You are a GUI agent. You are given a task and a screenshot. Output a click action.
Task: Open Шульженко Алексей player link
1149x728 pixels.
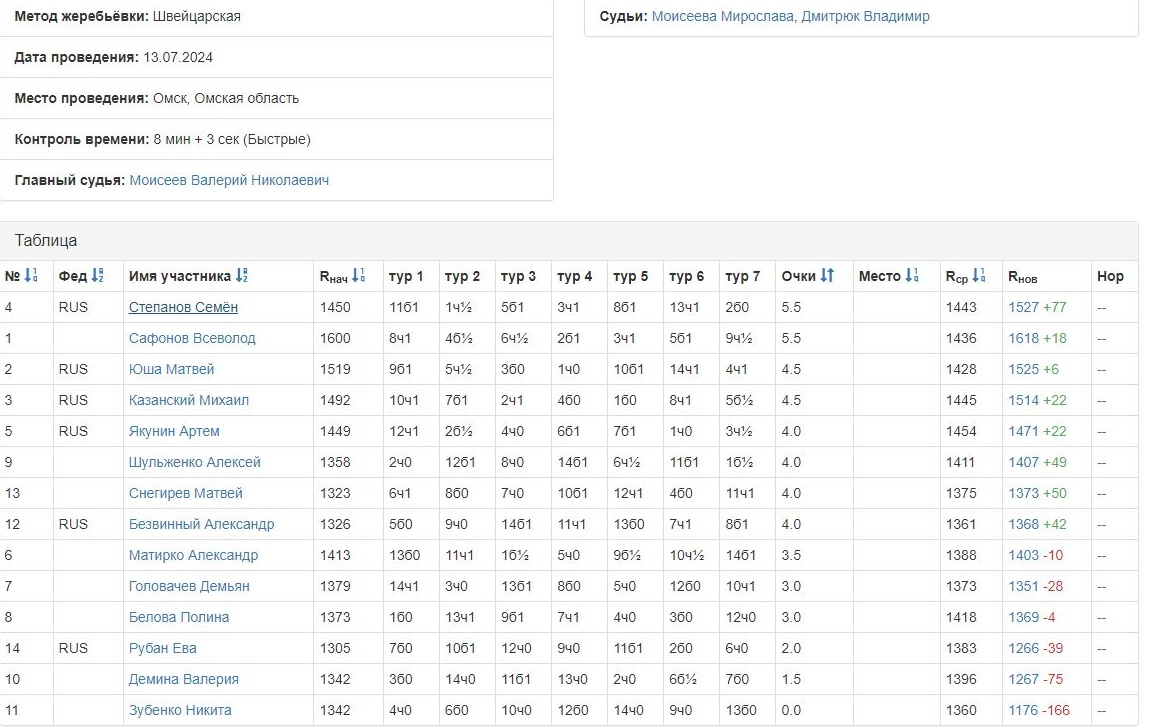[x=194, y=462]
